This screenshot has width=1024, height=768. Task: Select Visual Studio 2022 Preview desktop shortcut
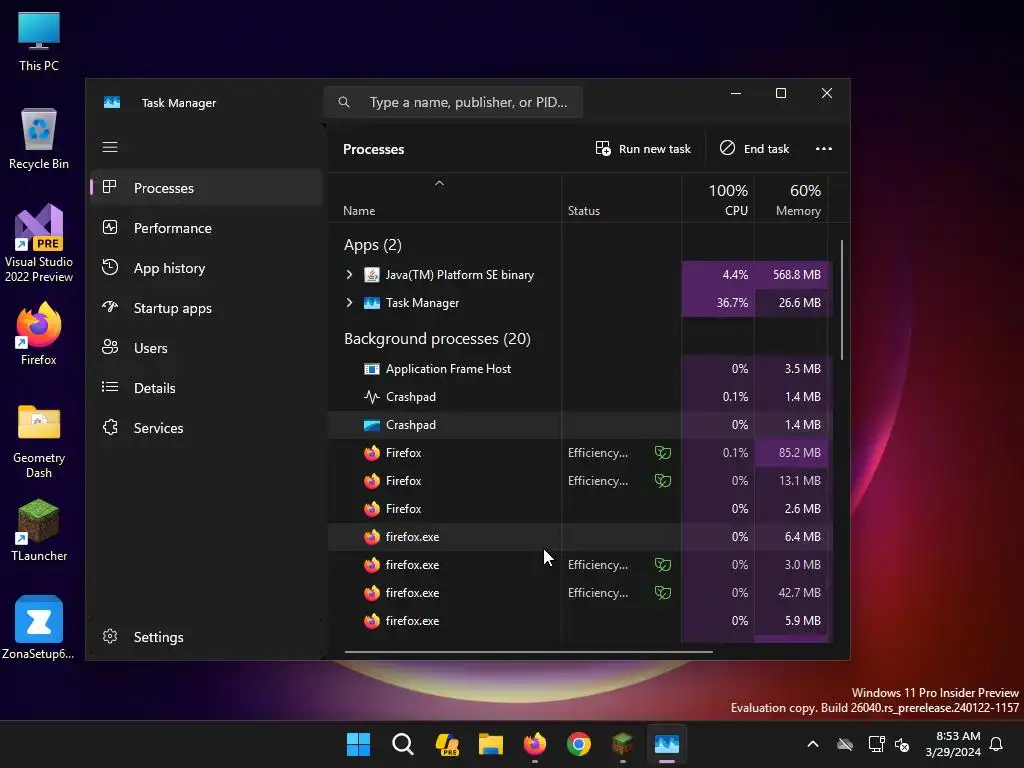[x=39, y=244]
